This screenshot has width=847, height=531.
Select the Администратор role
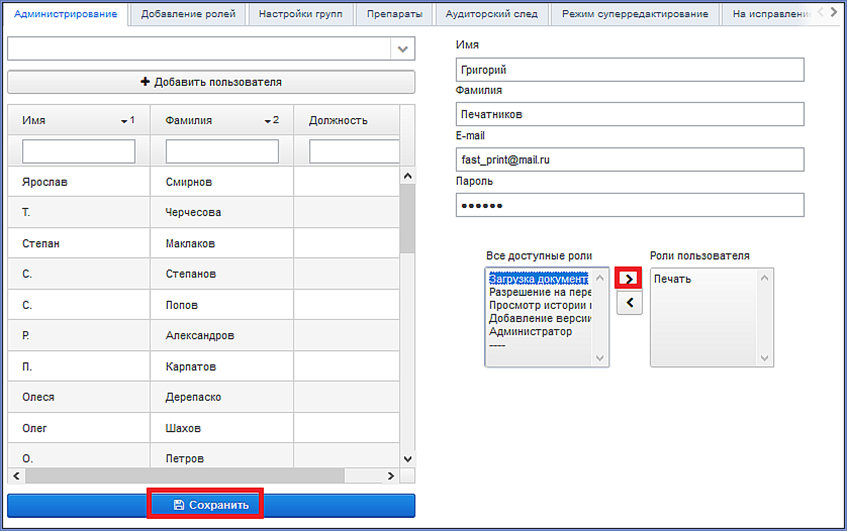[530, 332]
